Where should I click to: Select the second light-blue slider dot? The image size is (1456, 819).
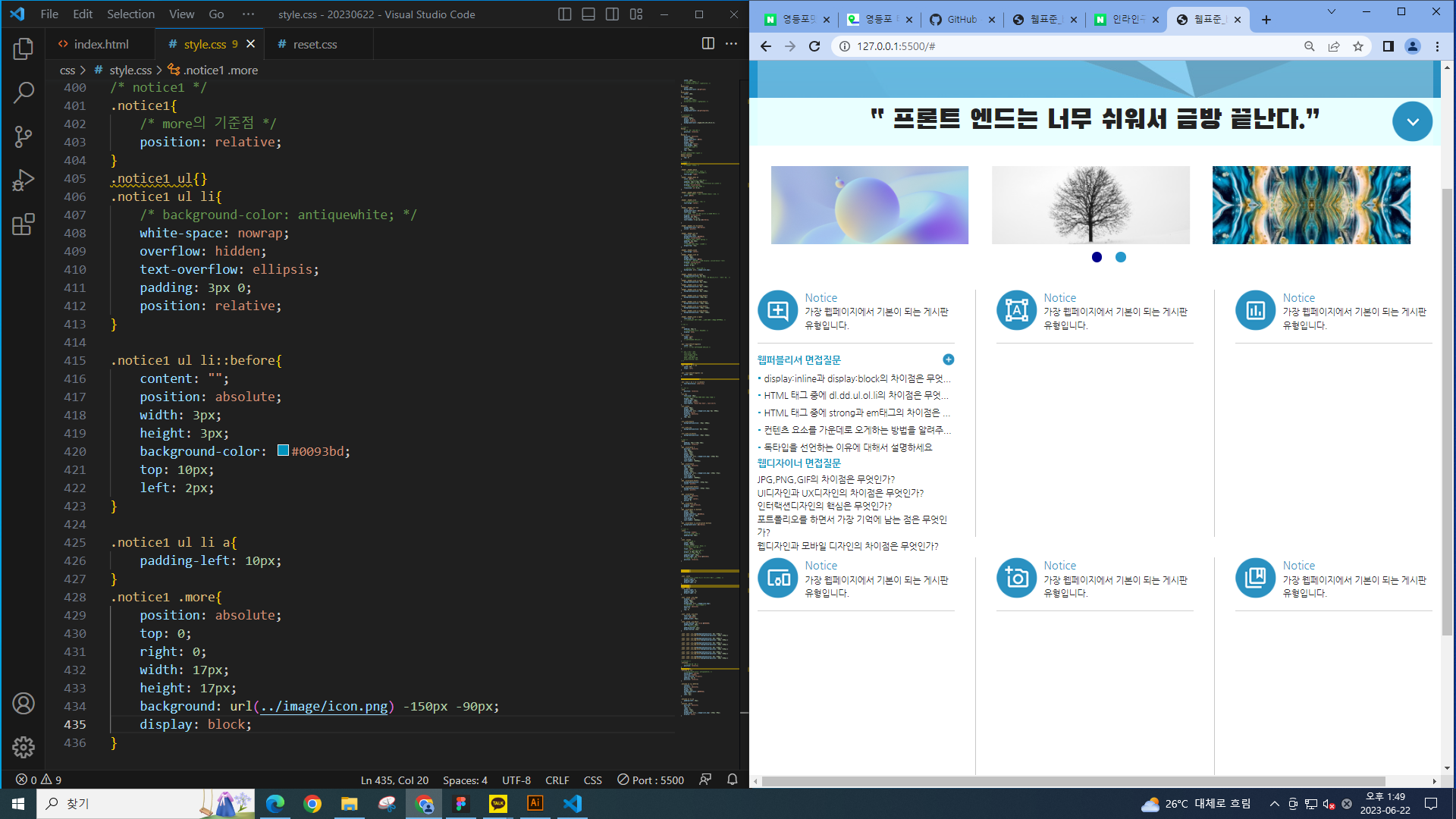(1121, 257)
